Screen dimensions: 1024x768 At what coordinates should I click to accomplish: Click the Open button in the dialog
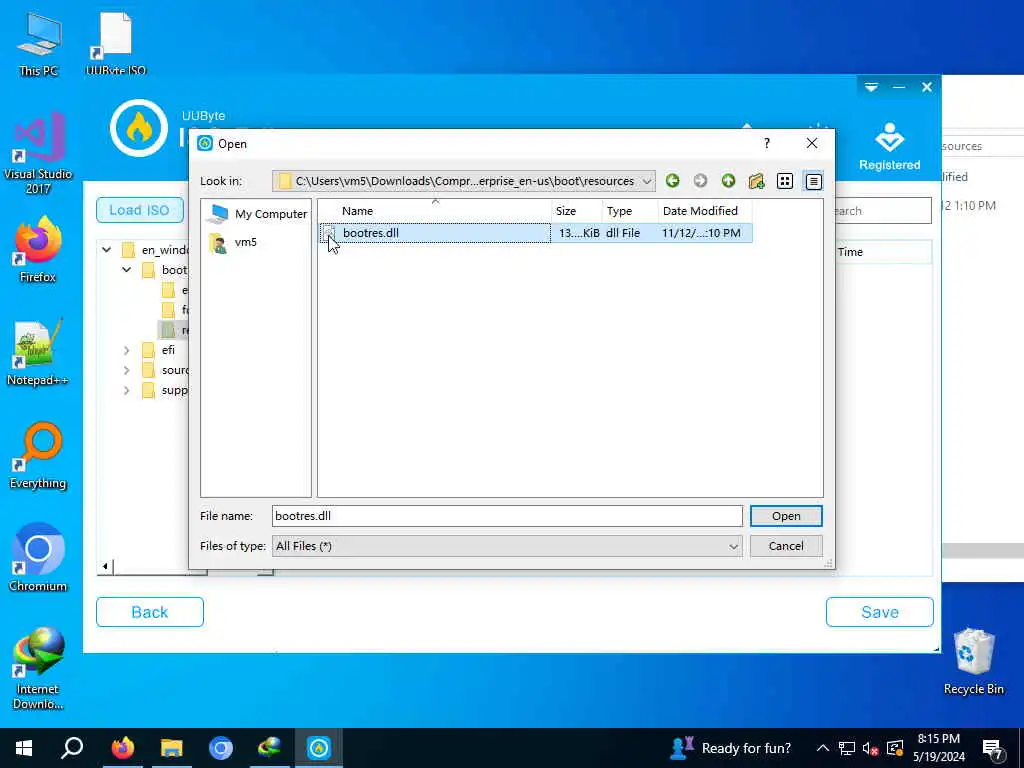[786, 516]
